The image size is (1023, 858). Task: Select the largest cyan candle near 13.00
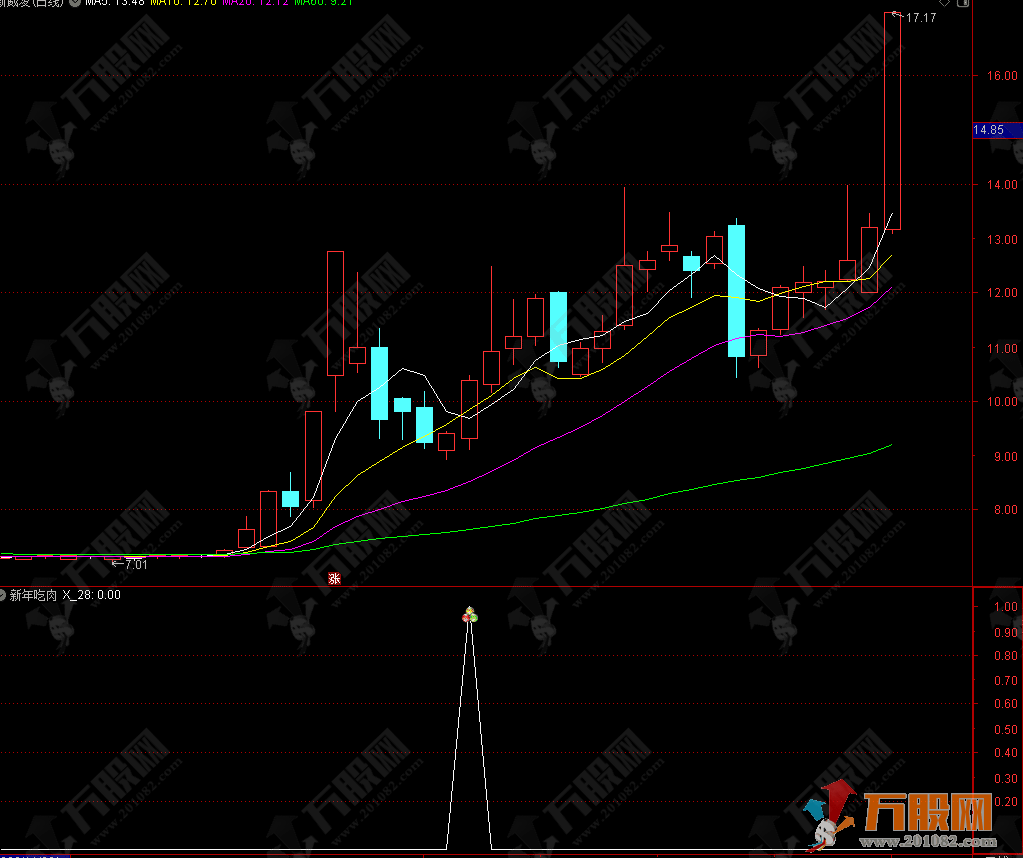(737, 291)
